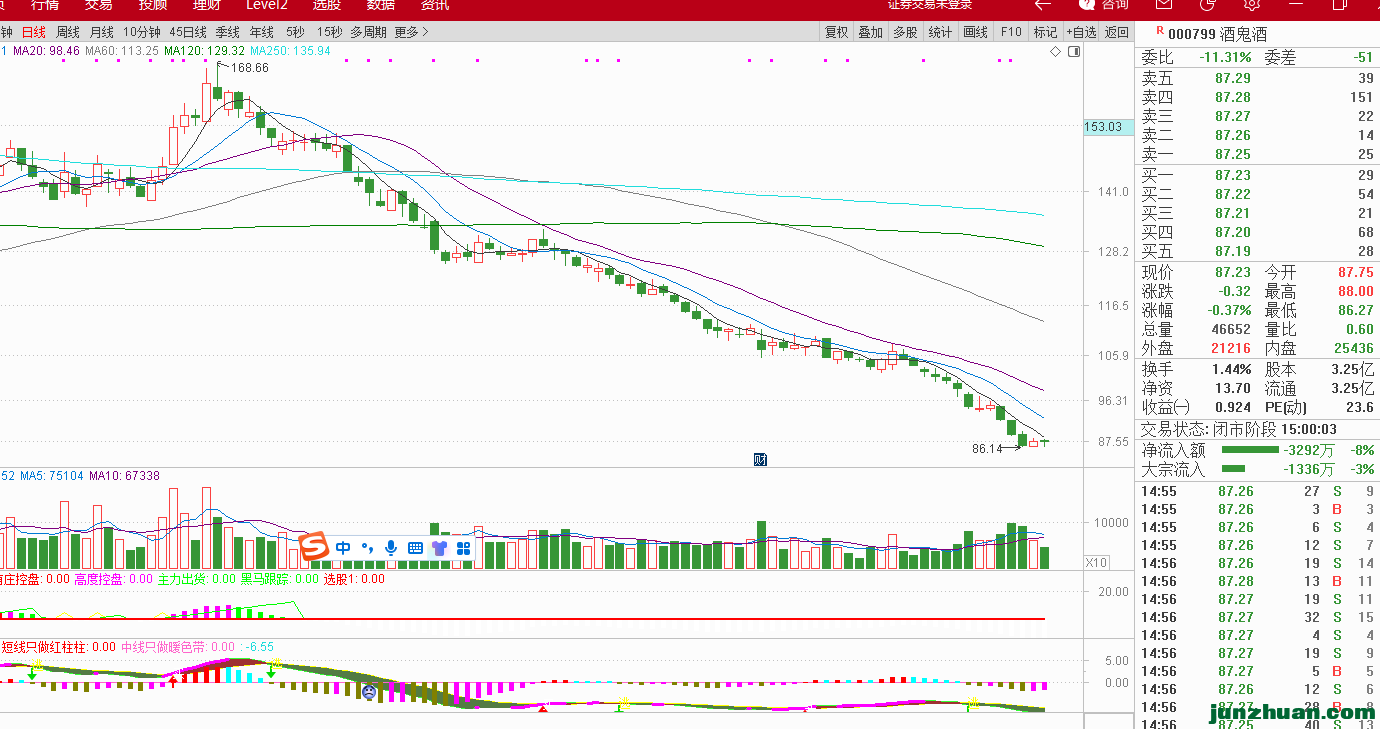Click the 标记 mark button

pos(1045,32)
